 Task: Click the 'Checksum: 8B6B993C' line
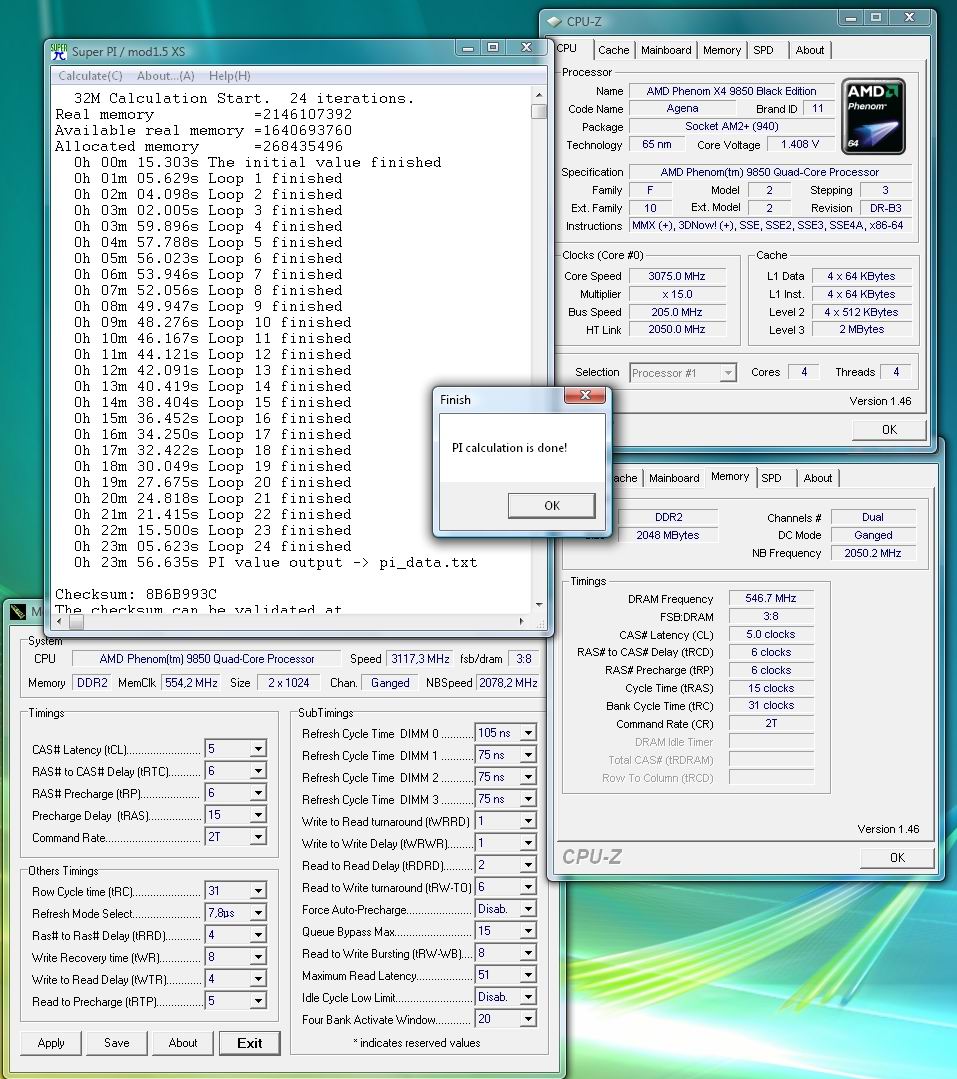click(x=136, y=594)
